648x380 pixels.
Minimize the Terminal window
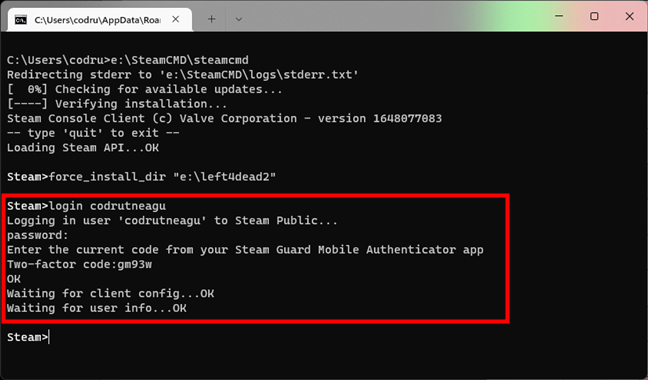(559, 17)
